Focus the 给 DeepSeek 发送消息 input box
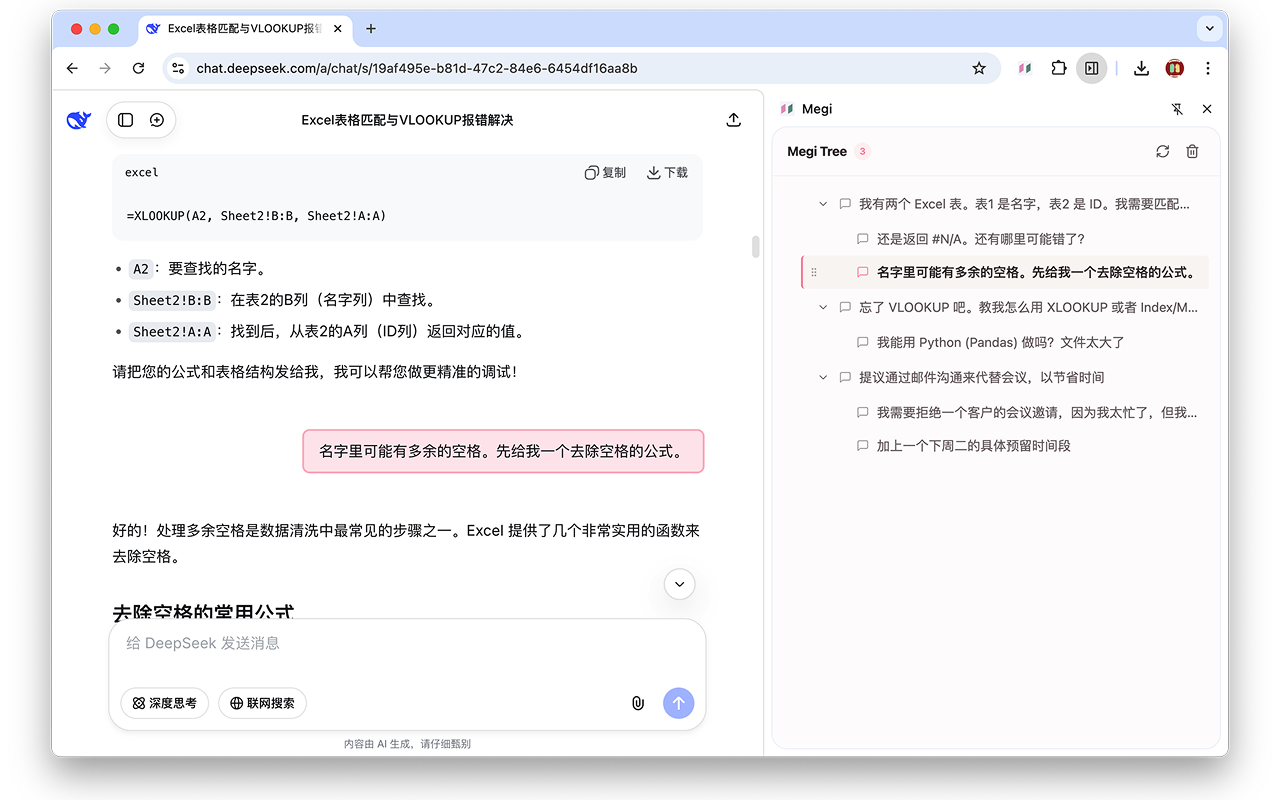This screenshot has height=800, width=1280. pyautogui.click(x=407, y=643)
